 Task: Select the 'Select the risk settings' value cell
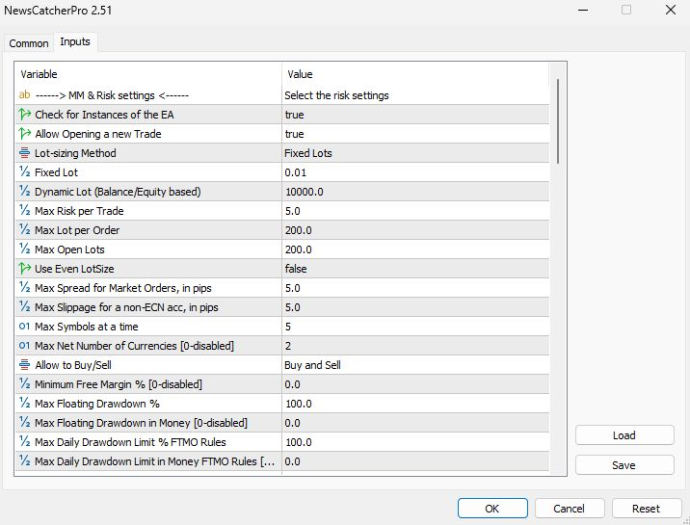[415, 95]
